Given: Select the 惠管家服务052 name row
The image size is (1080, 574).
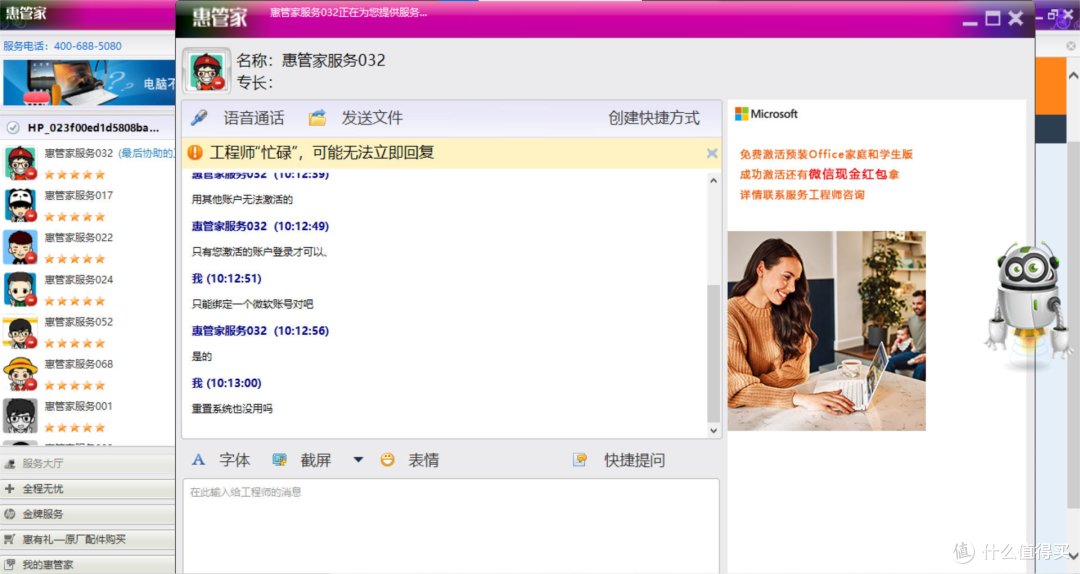Looking at the screenshot, I should point(79,321).
